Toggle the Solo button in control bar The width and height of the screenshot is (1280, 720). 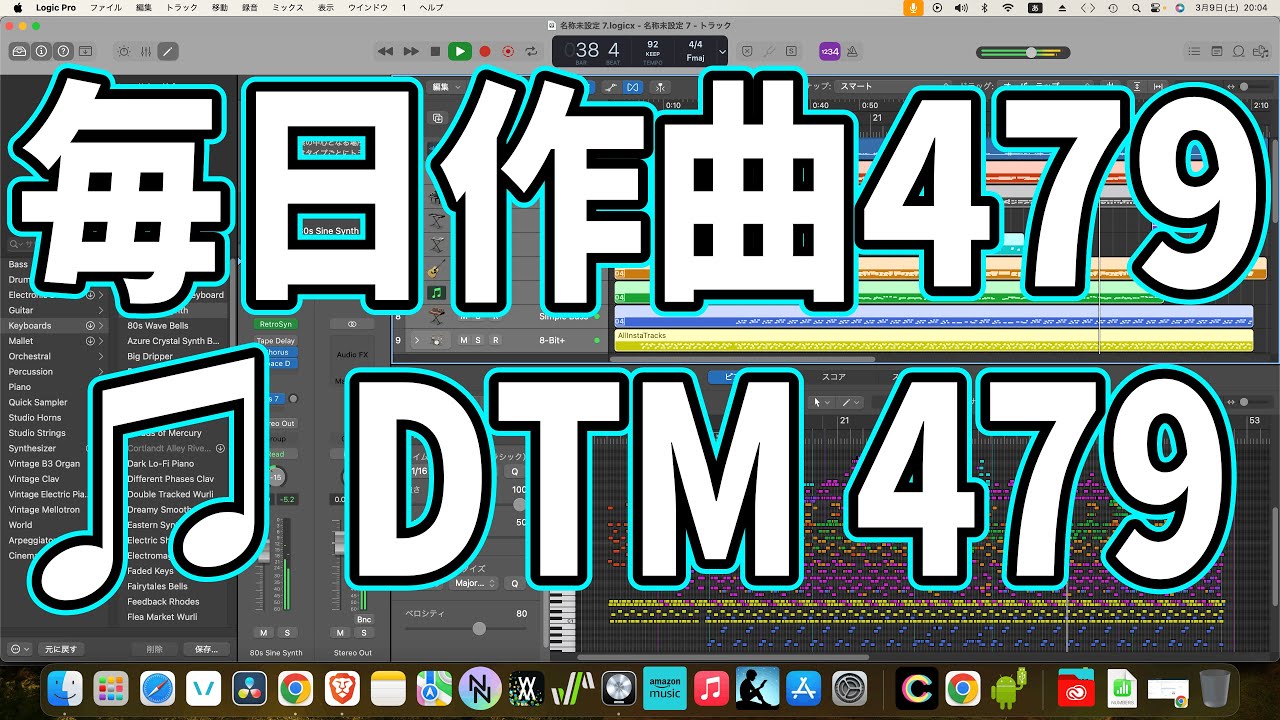click(791, 51)
